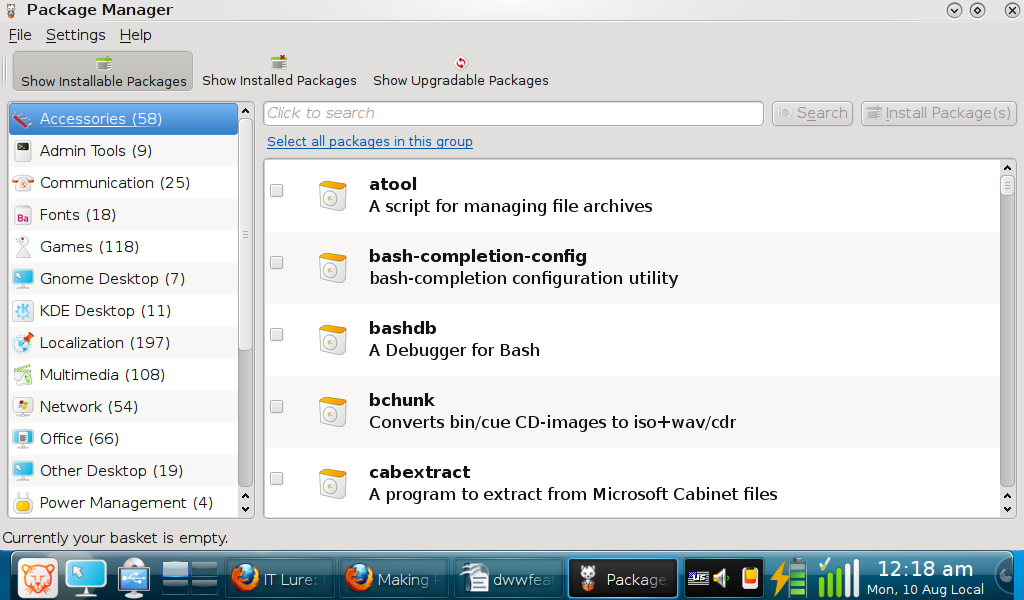Click the Search button
The width and height of the screenshot is (1024, 600).
click(x=812, y=113)
